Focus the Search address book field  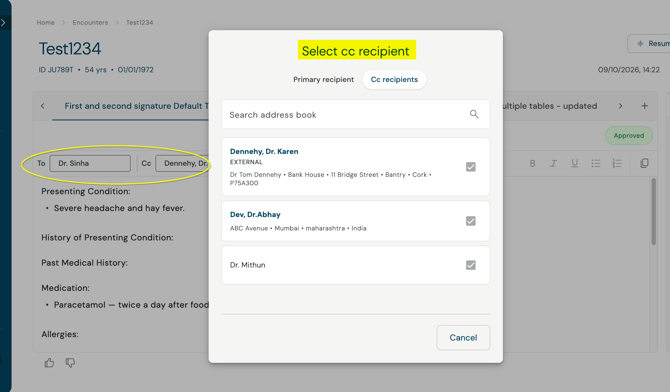[x=356, y=114]
